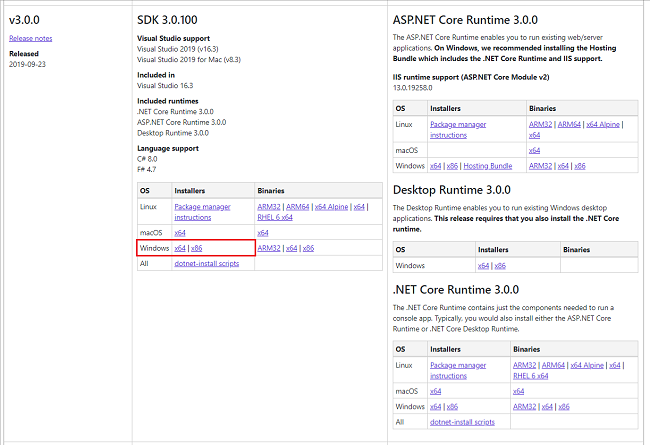This screenshot has width=650, height=445.
Task: Open ASP.NET Core Linux Package manager instructions
Action: pos(458,124)
